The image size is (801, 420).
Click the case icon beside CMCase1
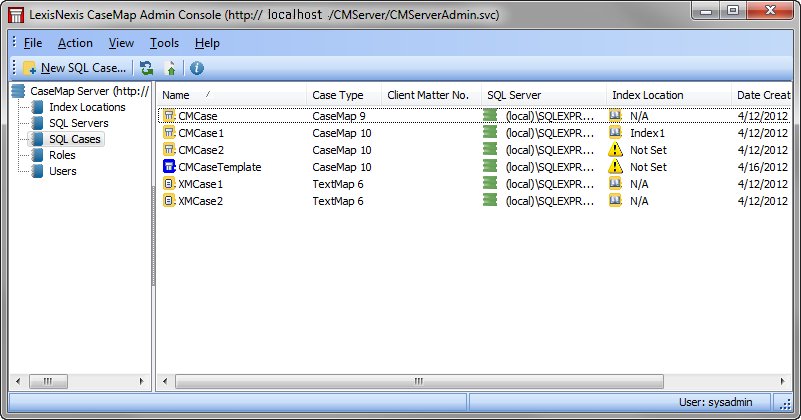(x=169, y=133)
